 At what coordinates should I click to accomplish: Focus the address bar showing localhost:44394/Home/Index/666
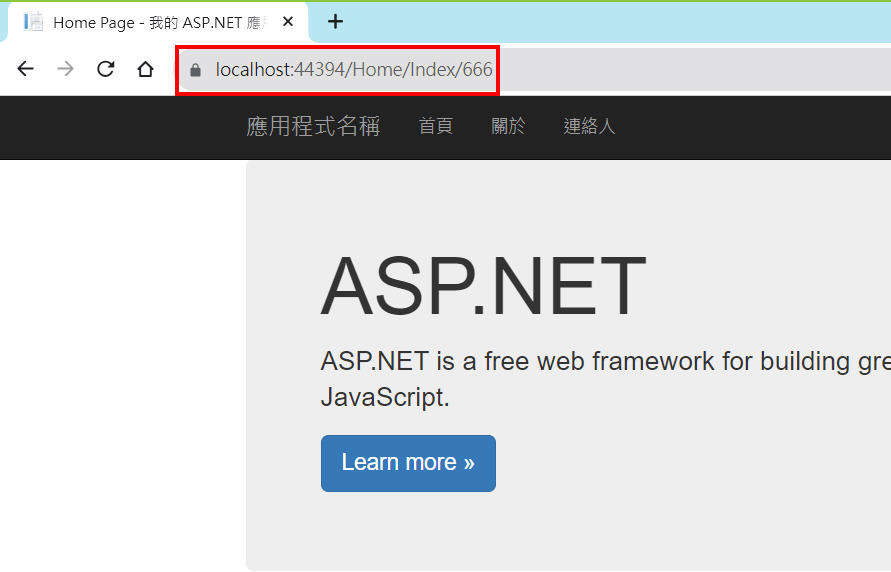(x=534, y=69)
